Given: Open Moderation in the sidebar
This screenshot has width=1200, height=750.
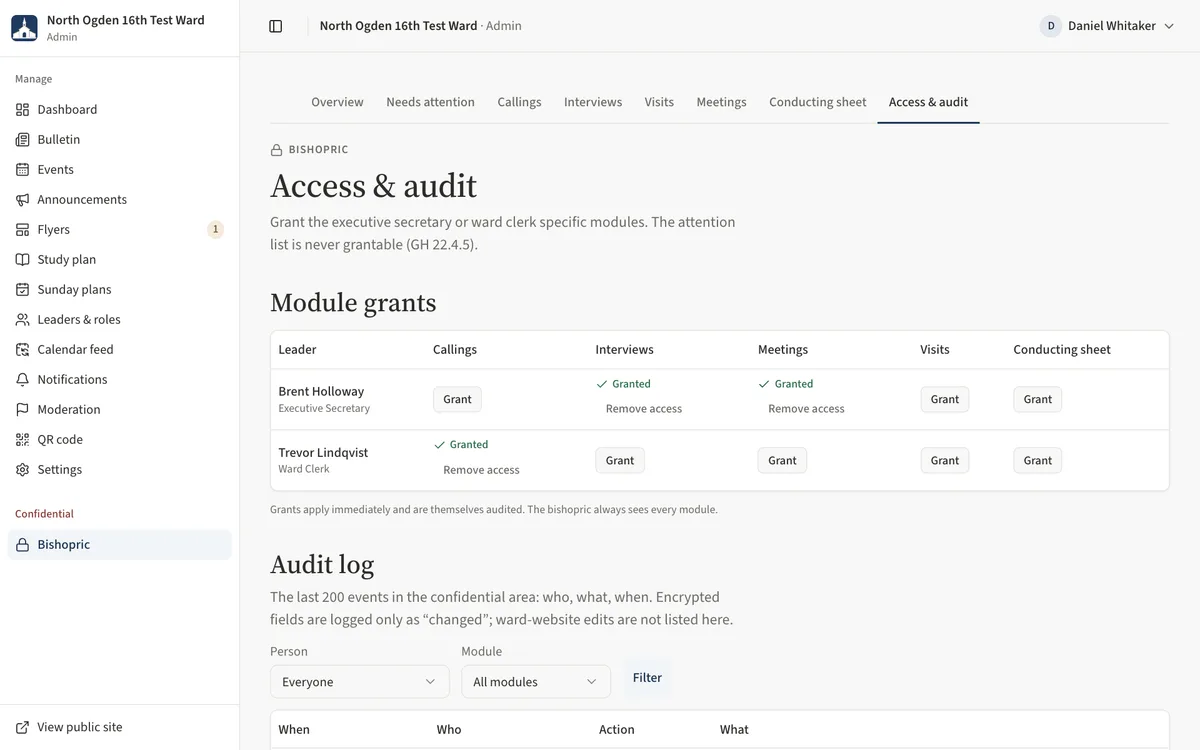Looking at the screenshot, I should (x=120, y=410).
